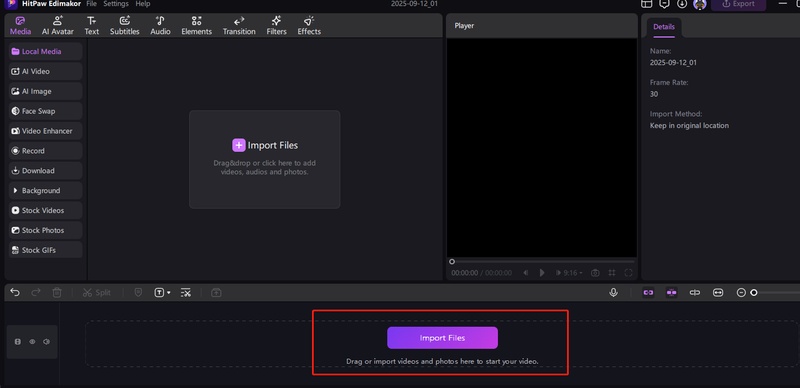Switch to the Transition tab
The height and width of the screenshot is (388, 800).
click(239, 26)
